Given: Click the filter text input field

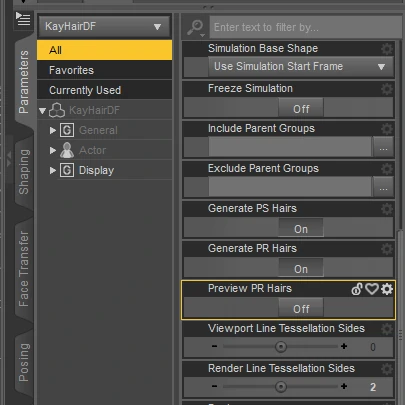Looking at the screenshot, I should click(x=305, y=27).
